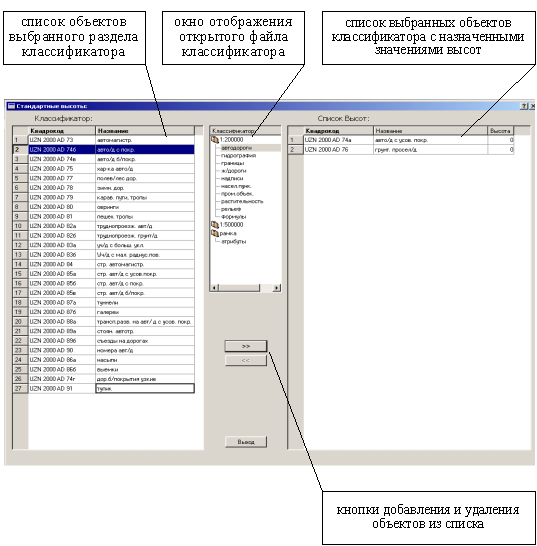Select row 1 UZN 2000 AD 73
Viewport: 537px width, 546px height.
(x=103, y=140)
